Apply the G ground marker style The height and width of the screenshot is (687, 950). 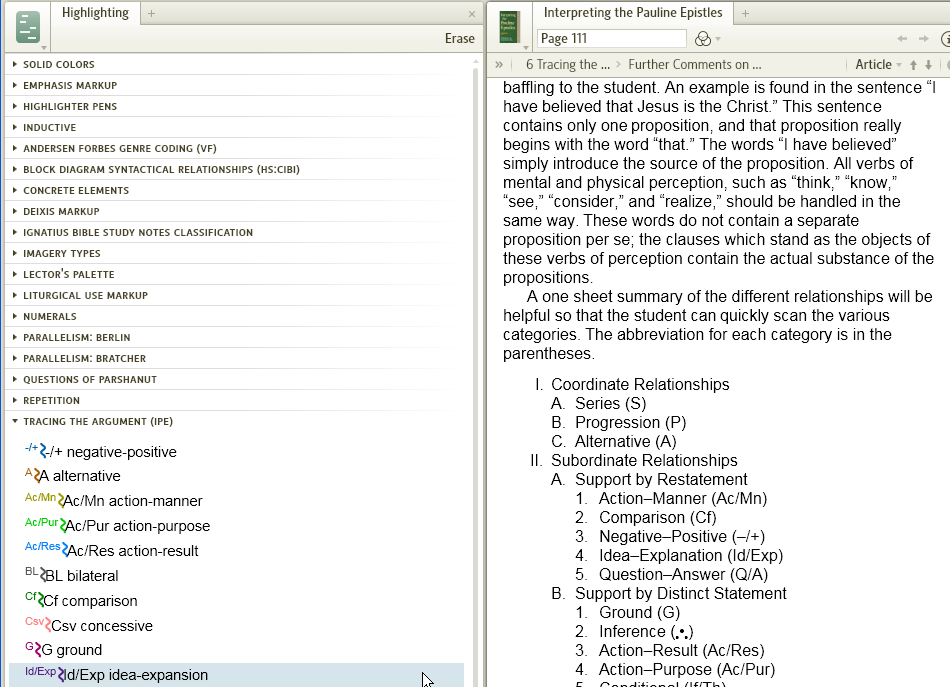coord(63,649)
